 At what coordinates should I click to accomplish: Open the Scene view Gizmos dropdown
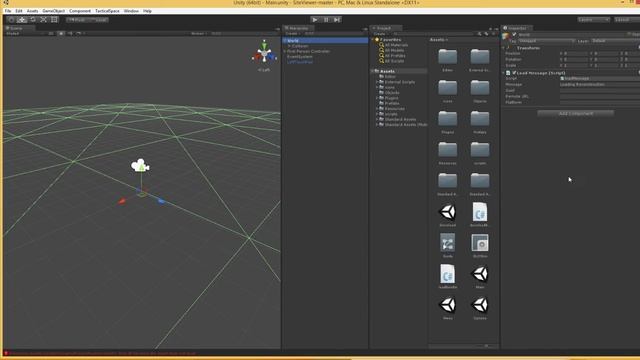(x=199, y=33)
